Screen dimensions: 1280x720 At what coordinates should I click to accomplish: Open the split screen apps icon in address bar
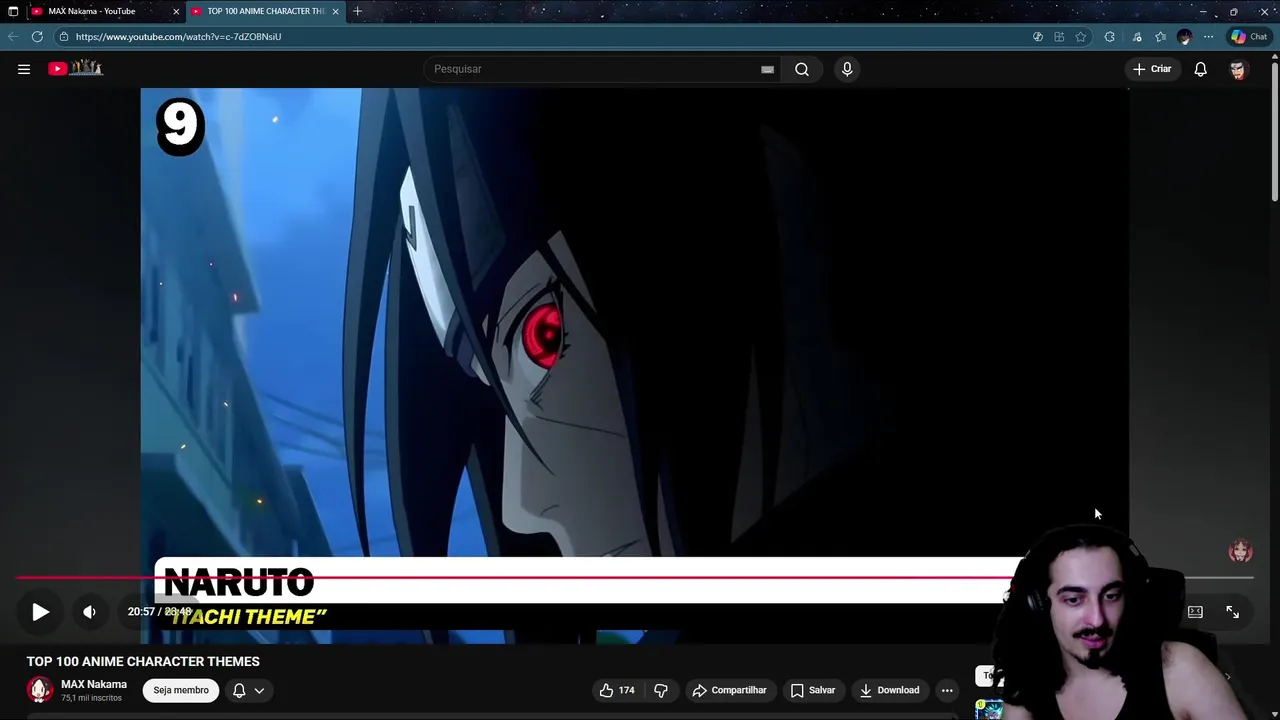click(x=1059, y=37)
